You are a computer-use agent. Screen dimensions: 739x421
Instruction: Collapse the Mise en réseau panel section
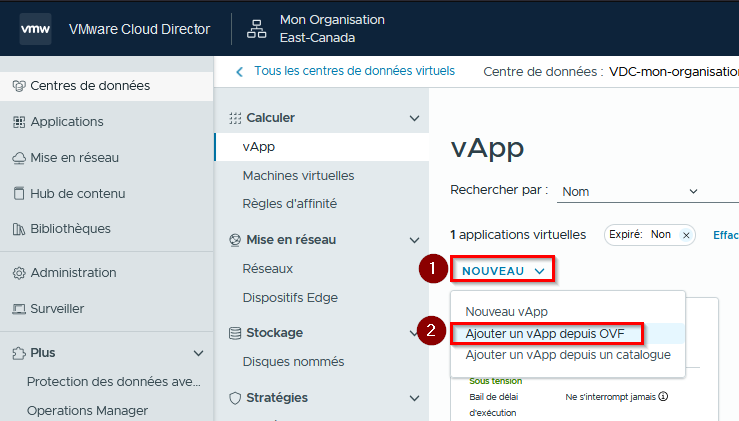coord(414,240)
